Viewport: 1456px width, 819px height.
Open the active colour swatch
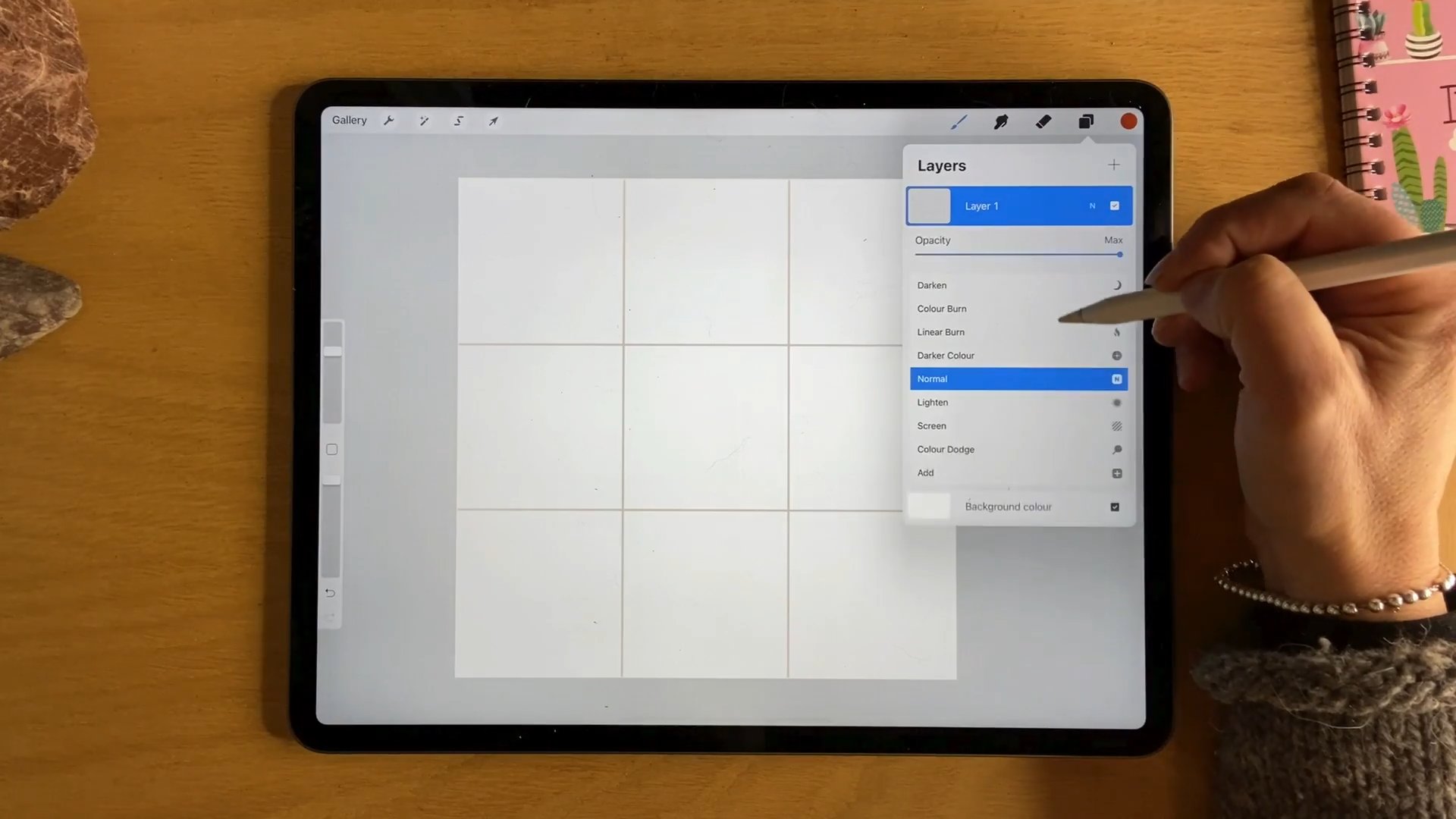click(1128, 121)
